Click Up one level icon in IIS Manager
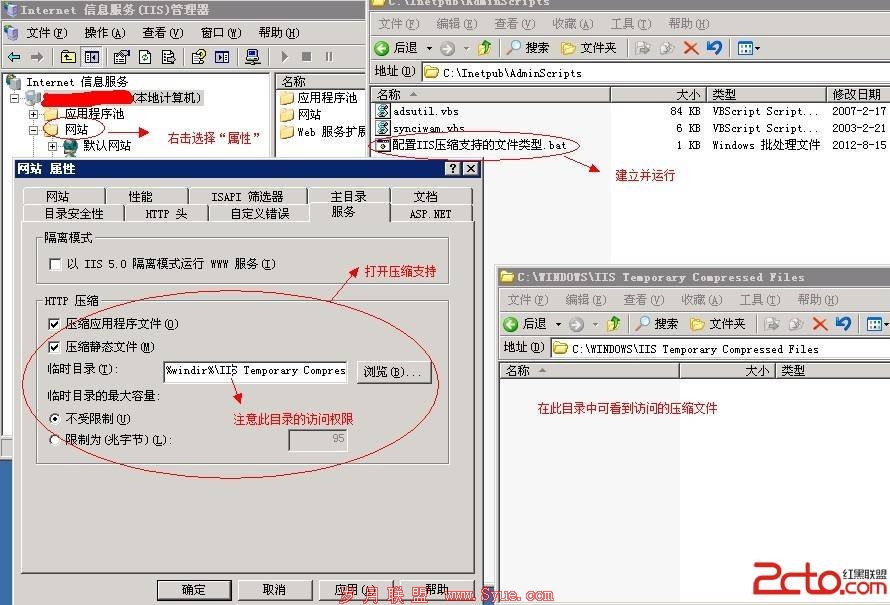Viewport: 890px width, 605px height. pyautogui.click(x=68, y=57)
